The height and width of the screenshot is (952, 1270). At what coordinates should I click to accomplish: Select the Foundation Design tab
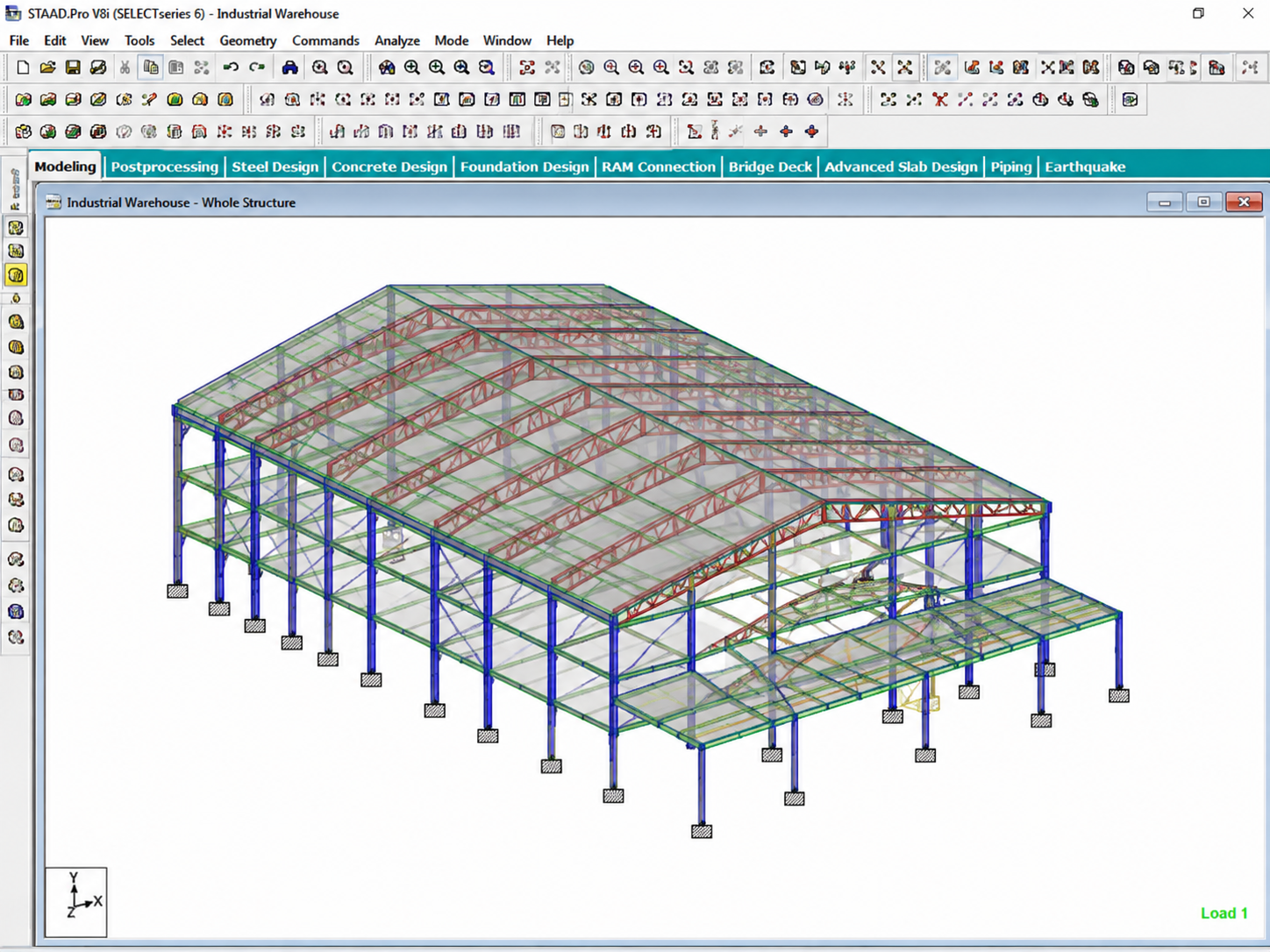(x=524, y=167)
